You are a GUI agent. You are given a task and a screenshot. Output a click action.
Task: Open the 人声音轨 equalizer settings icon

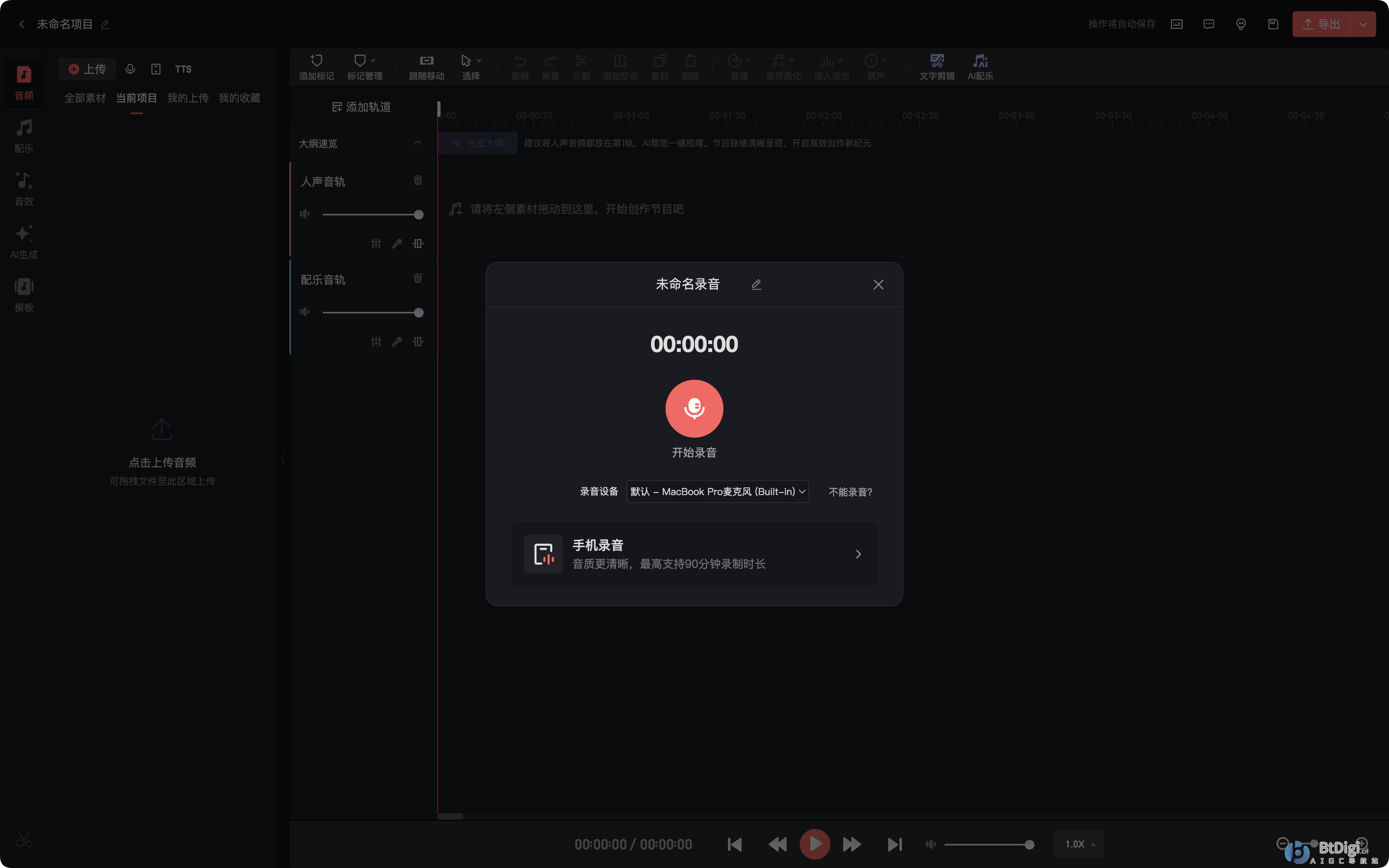(376, 244)
